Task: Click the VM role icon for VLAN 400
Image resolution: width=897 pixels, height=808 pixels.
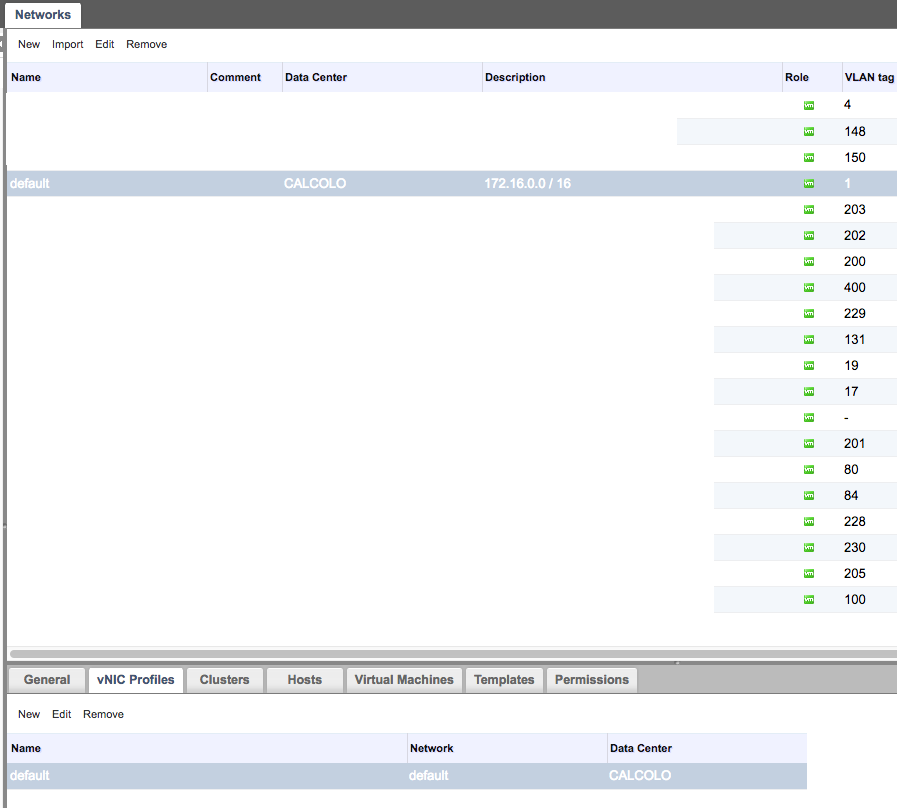Action: [x=809, y=287]
